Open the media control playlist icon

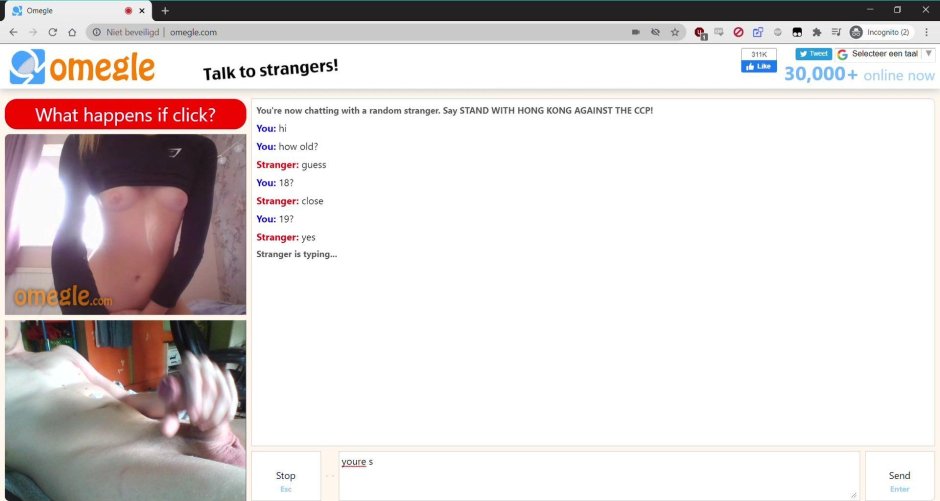tap(836, 32)
